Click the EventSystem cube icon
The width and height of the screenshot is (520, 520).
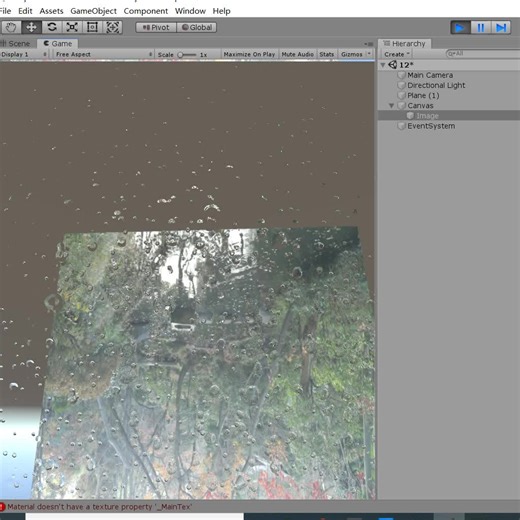(402, 126)
